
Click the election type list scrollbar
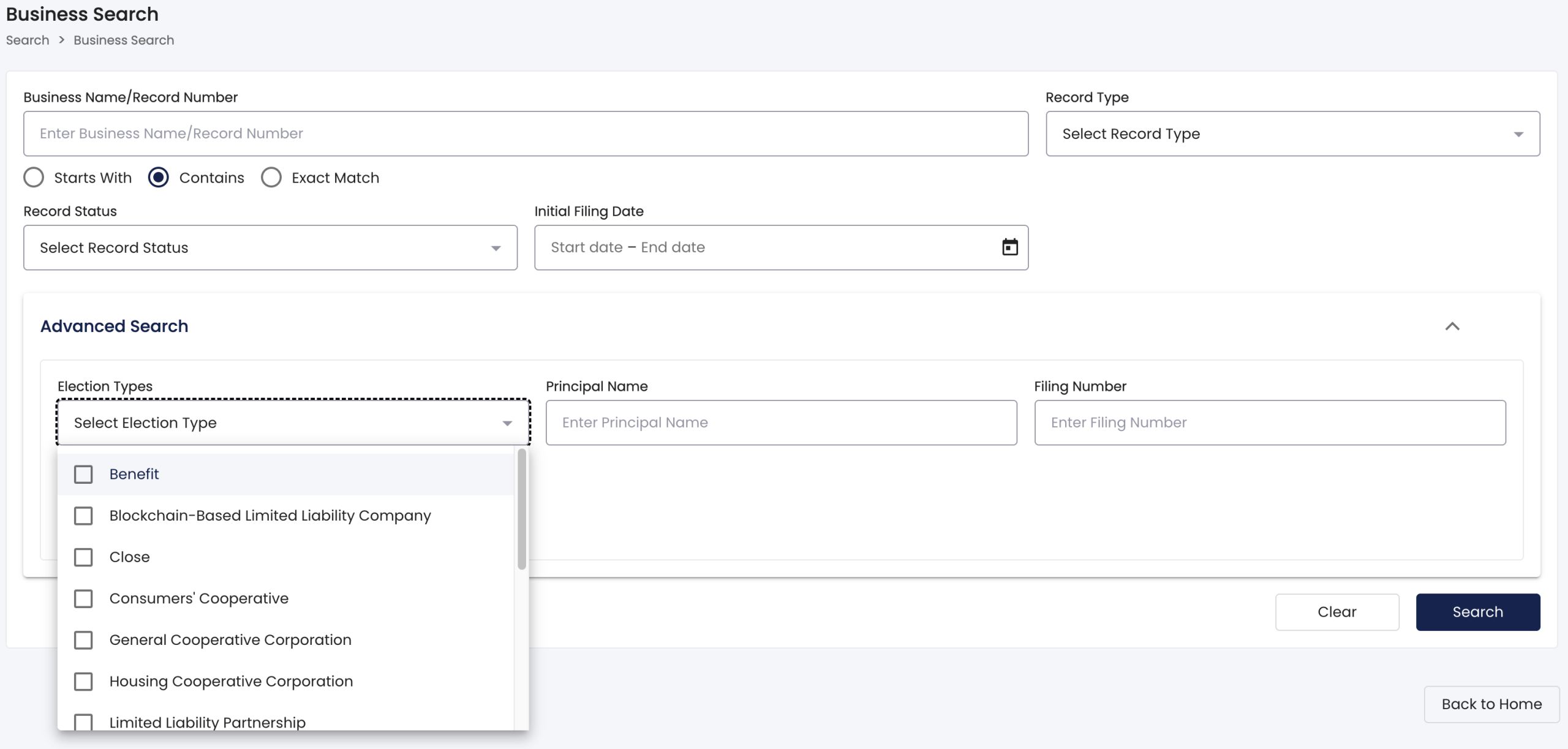tap(521, 510)
